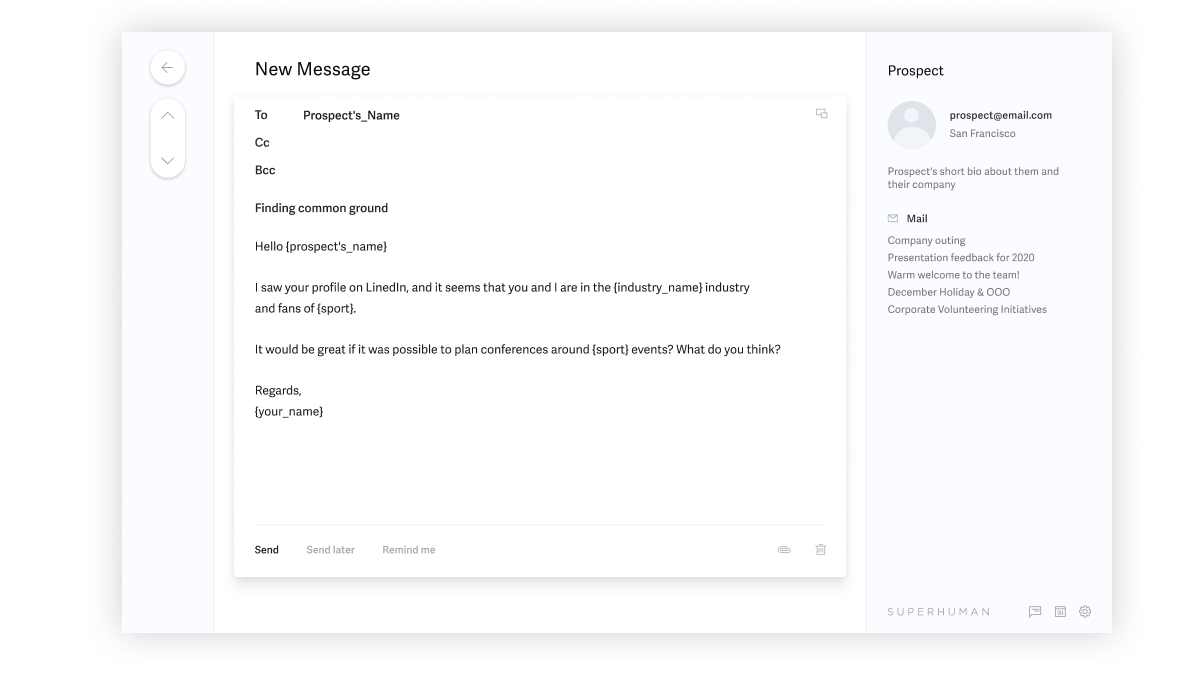Open the 'Company outing' email
Viewport: 1200px width, 675px height.
coord(926,241)
